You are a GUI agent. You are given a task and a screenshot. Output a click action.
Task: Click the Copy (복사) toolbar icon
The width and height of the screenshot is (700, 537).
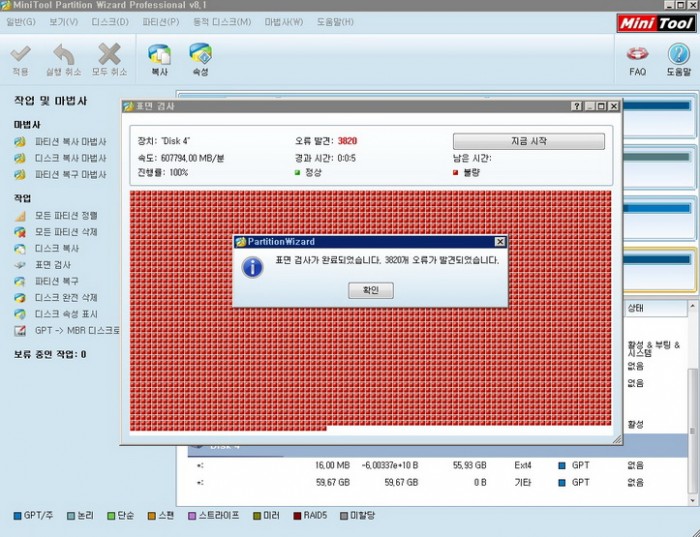(x=159, y=54)
